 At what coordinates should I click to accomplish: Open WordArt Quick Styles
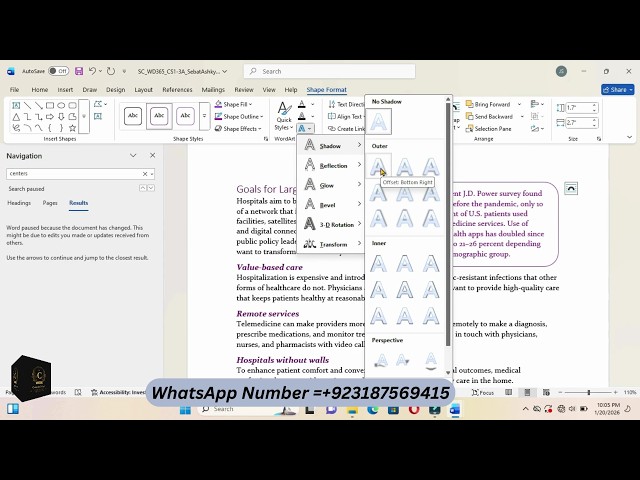pyautogui.click(x=284, y=116)
